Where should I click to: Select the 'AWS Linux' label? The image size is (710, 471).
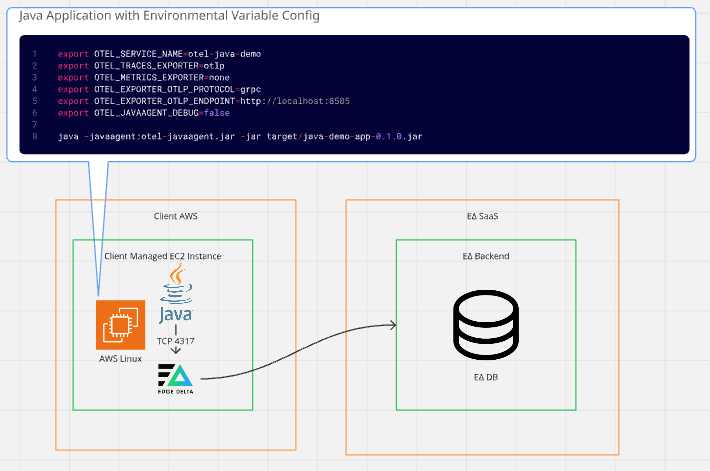[x=121, y=359]
